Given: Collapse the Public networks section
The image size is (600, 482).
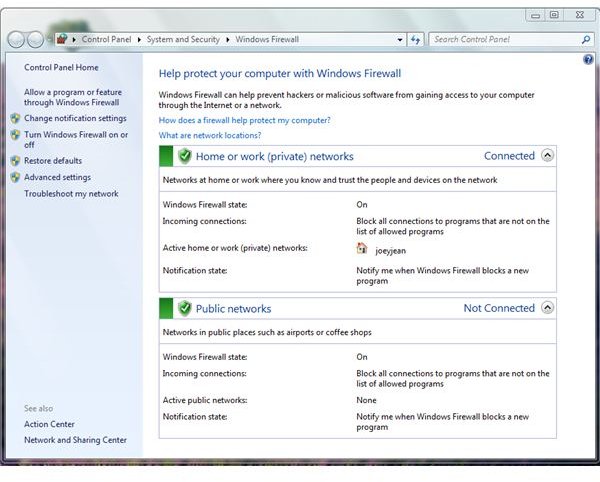Looking at the screenshot, I should point(548,308).
